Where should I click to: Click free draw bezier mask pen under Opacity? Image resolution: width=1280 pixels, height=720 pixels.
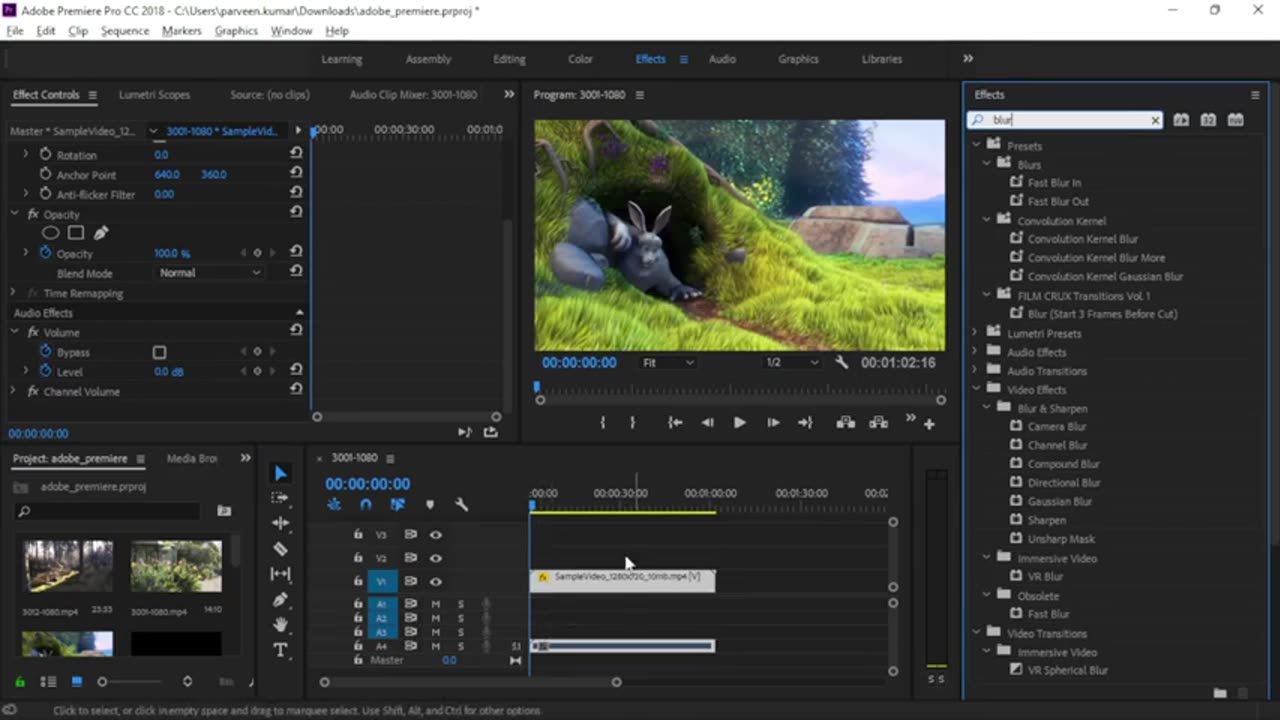(101, 233)
